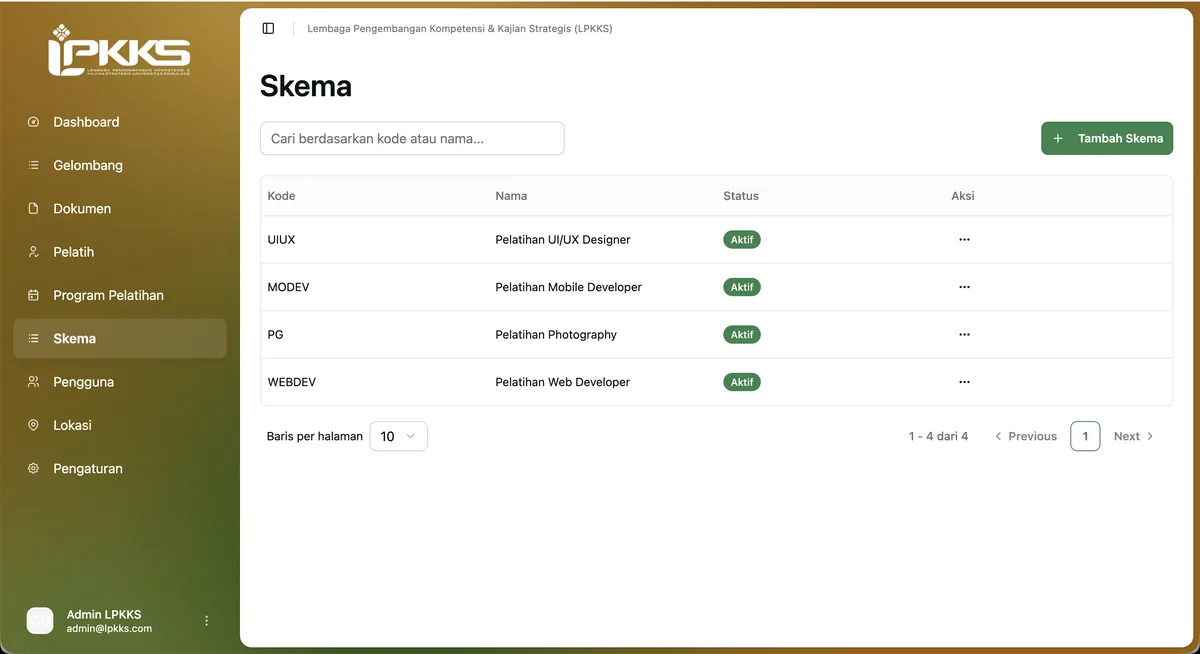Open Pengaturan settings page
Screen dimensions: 1200x654
point(120,469)
